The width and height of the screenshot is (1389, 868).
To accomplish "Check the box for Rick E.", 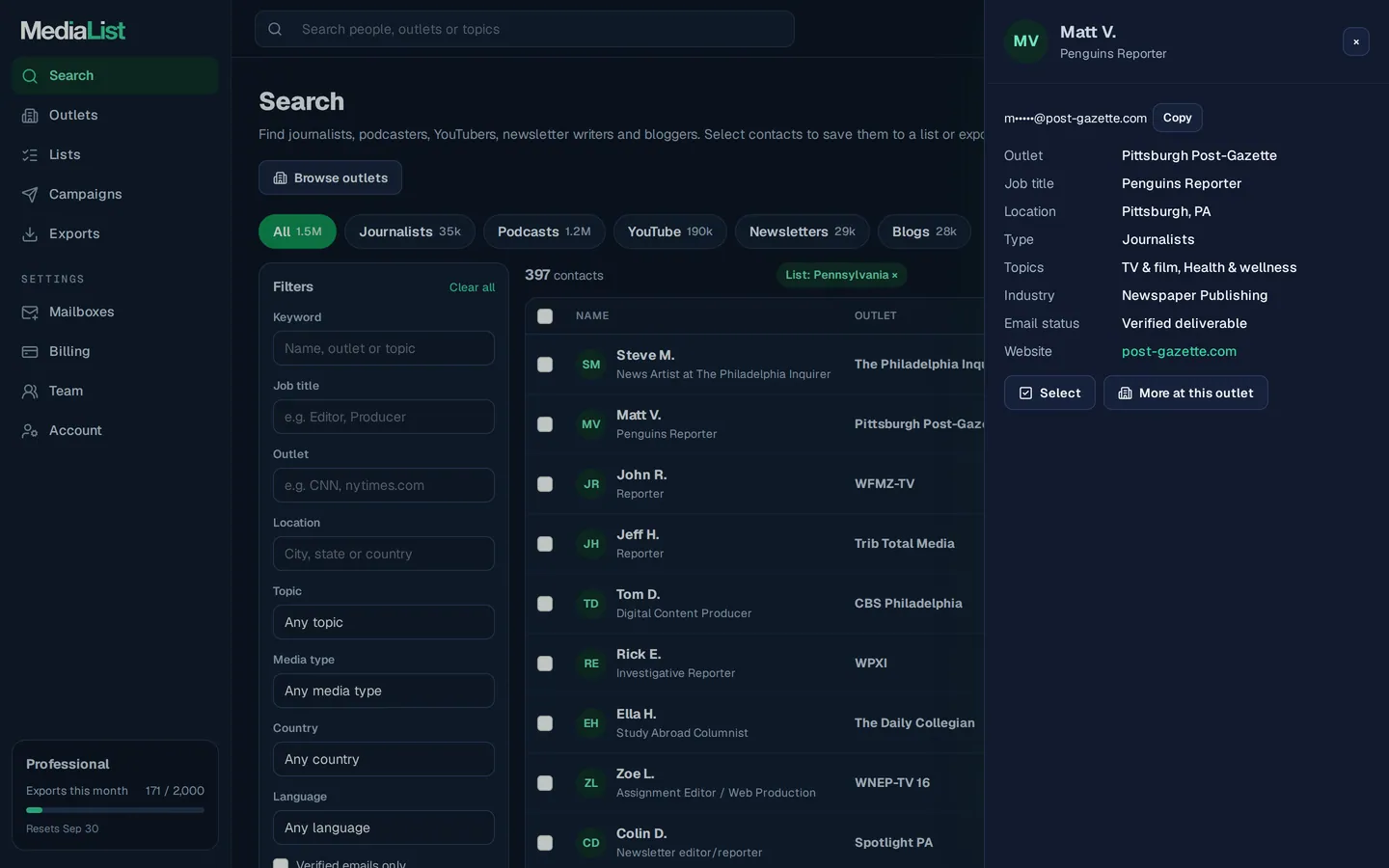I will 545,664.
